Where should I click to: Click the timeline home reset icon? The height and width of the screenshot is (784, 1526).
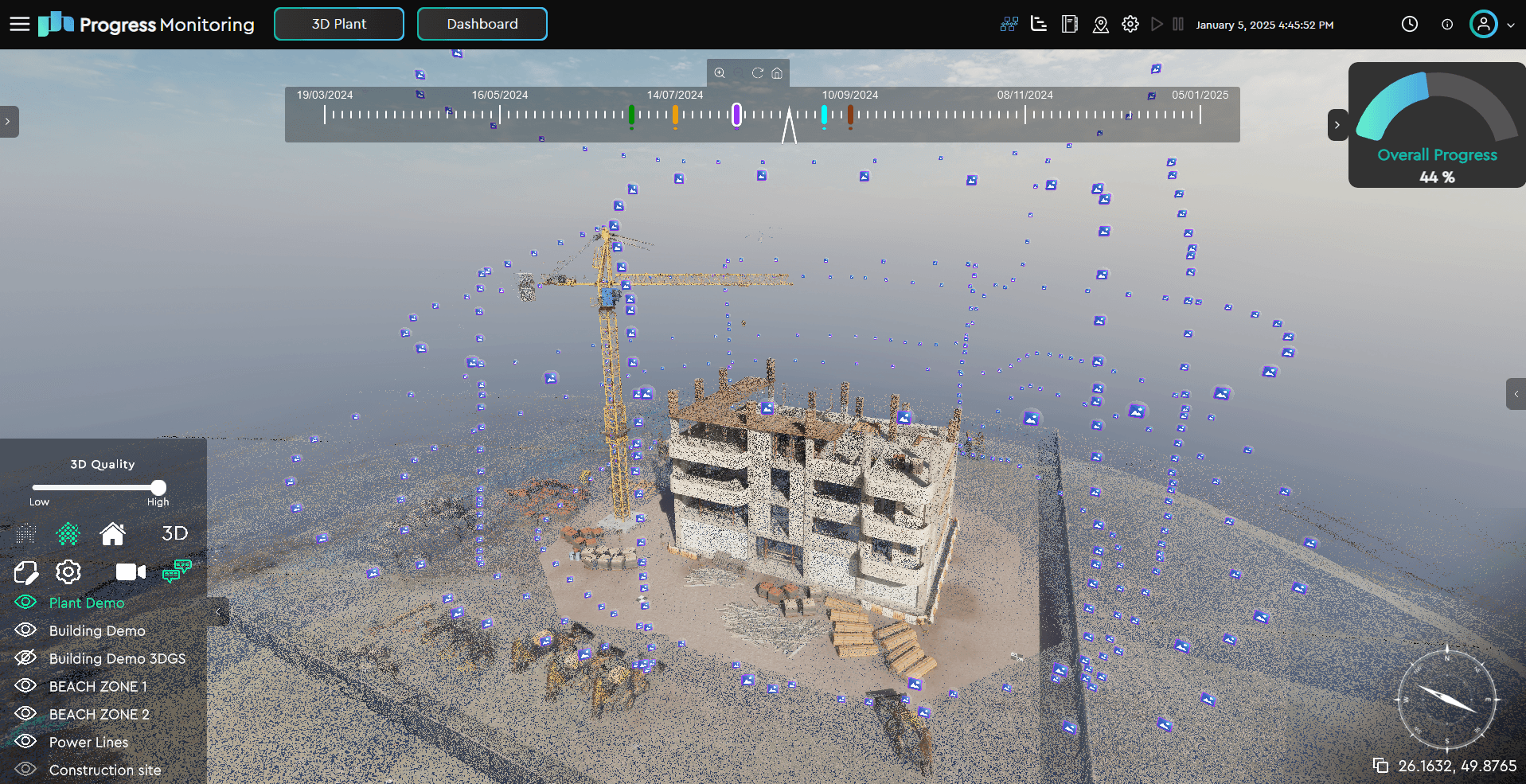coord(777,73)
